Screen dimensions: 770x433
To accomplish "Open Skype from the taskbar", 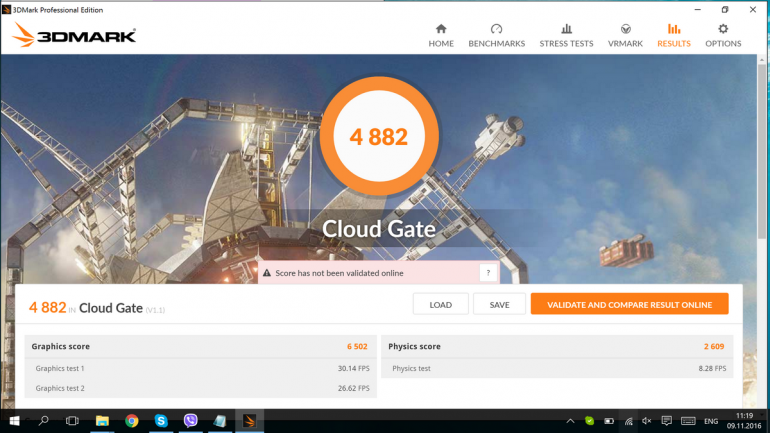I will 161,421.
